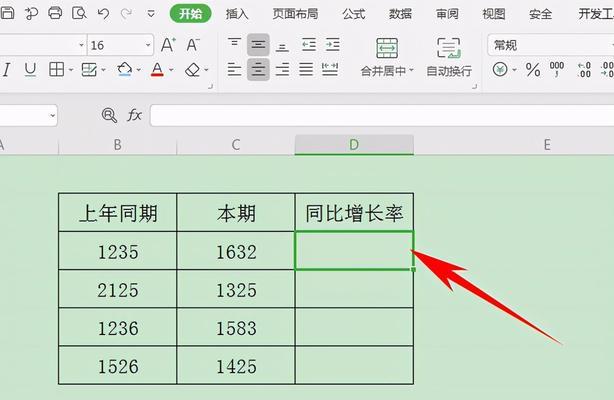Screen dimensions: 614x400
Task: Expand the borders dropdown arrow
Action: [x=71, y=70]
